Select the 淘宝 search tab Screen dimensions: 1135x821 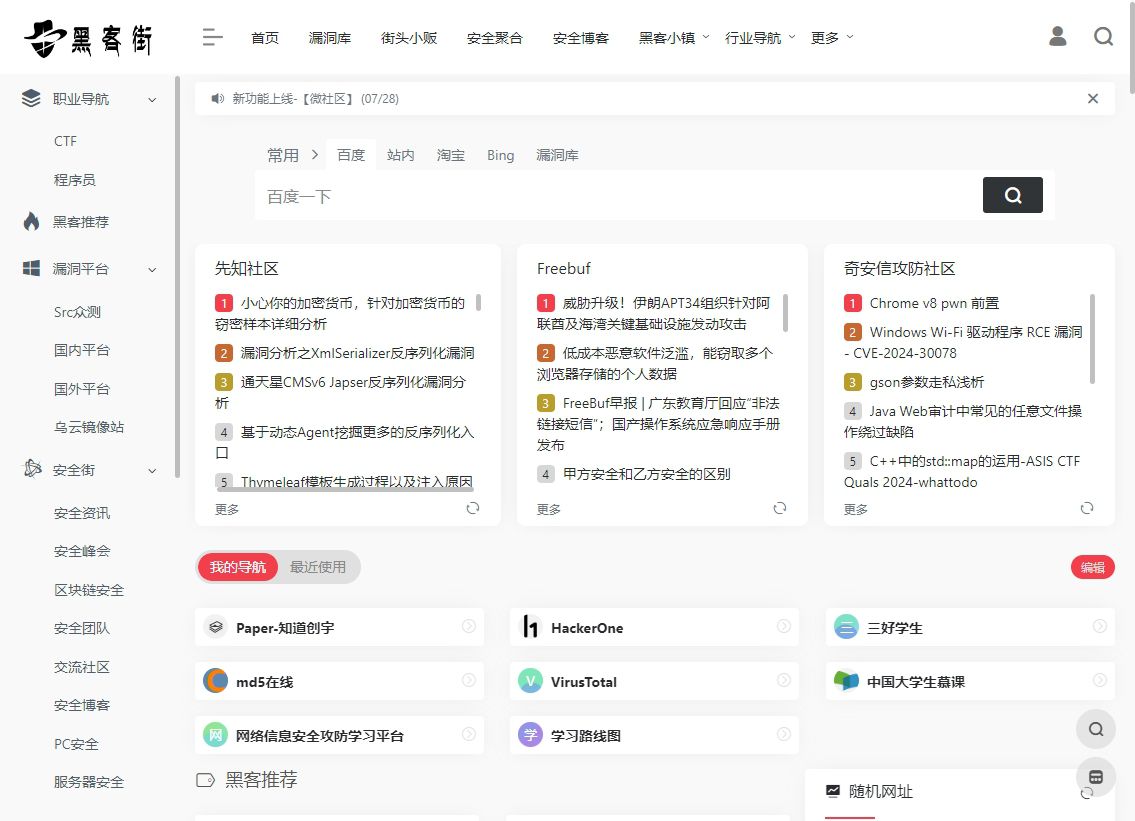[450, 155]
